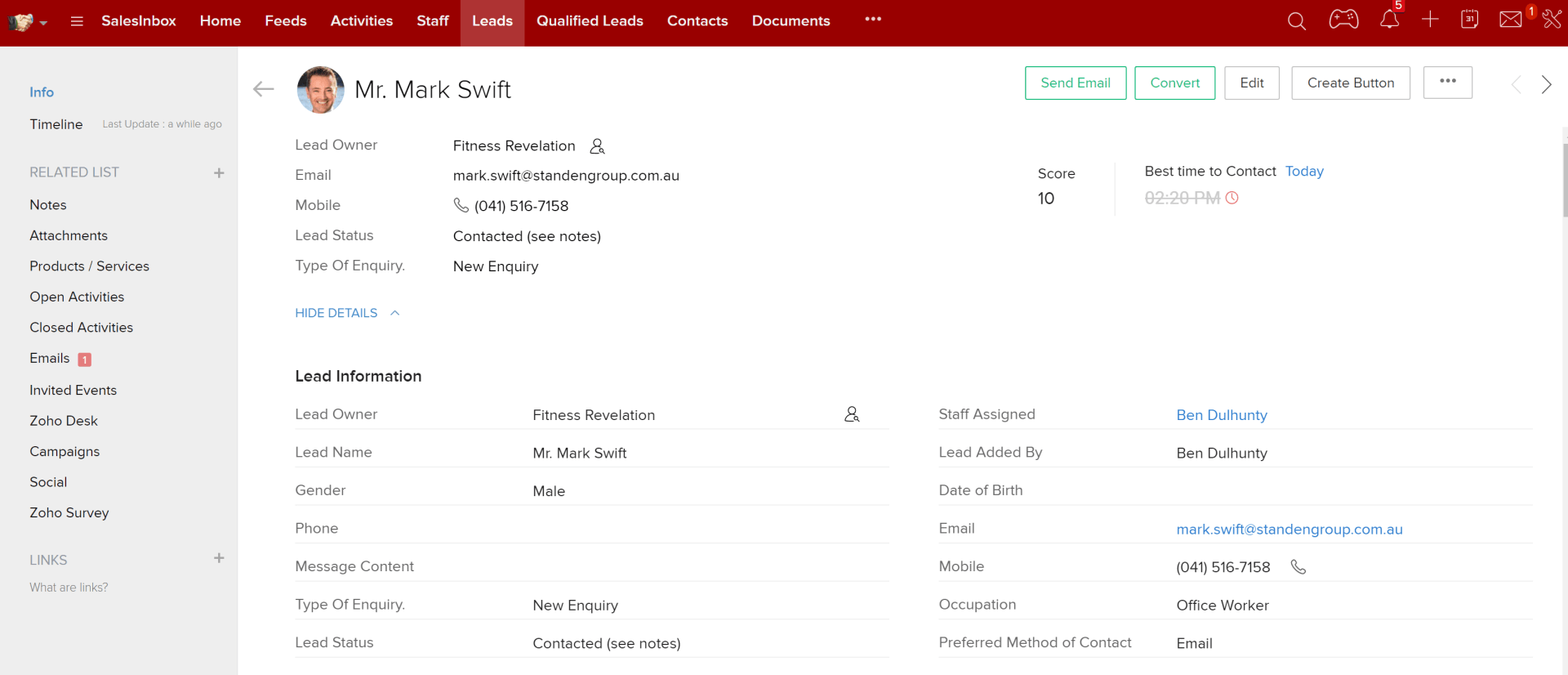
Task: Collapse the HIDE DETAILS section
Action: point(347,313)
